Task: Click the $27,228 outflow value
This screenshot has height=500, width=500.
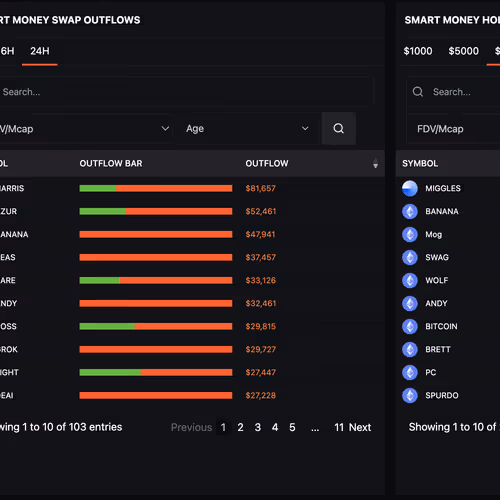Action: (261, 395)
